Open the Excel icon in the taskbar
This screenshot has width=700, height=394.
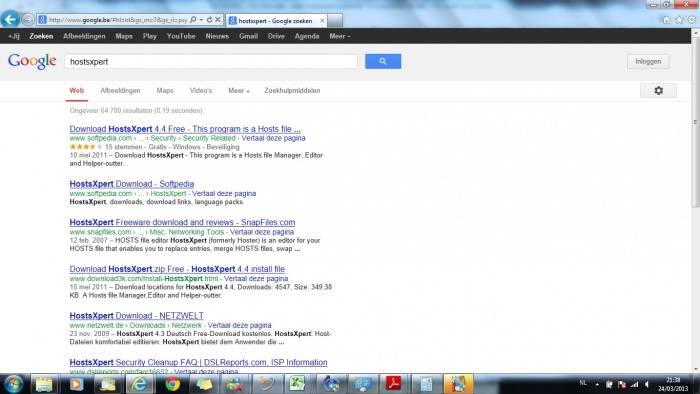pyautogui.click(x=297, y=384)
